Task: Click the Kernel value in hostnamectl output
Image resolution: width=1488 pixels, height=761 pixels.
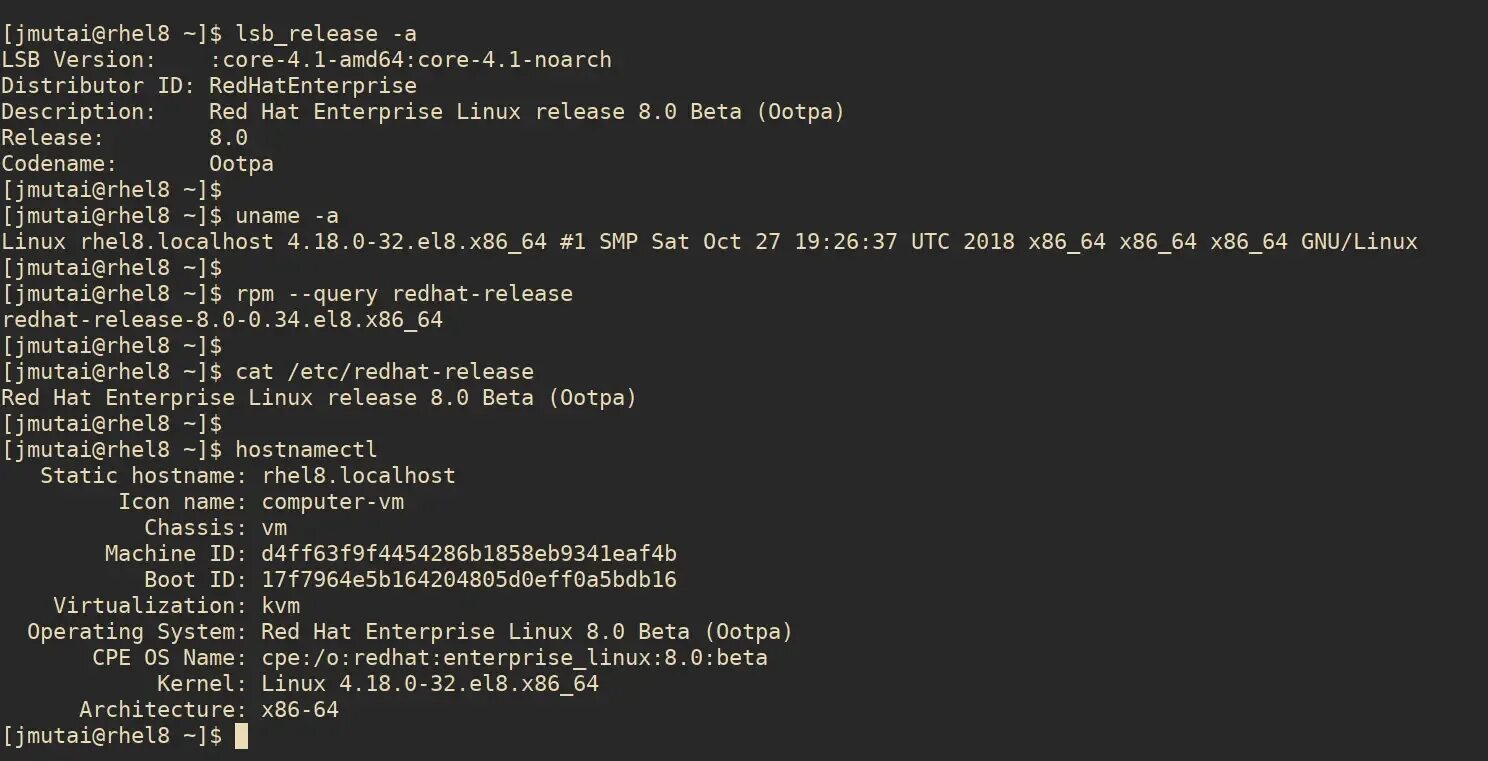Action: click(x=430, y=684)
